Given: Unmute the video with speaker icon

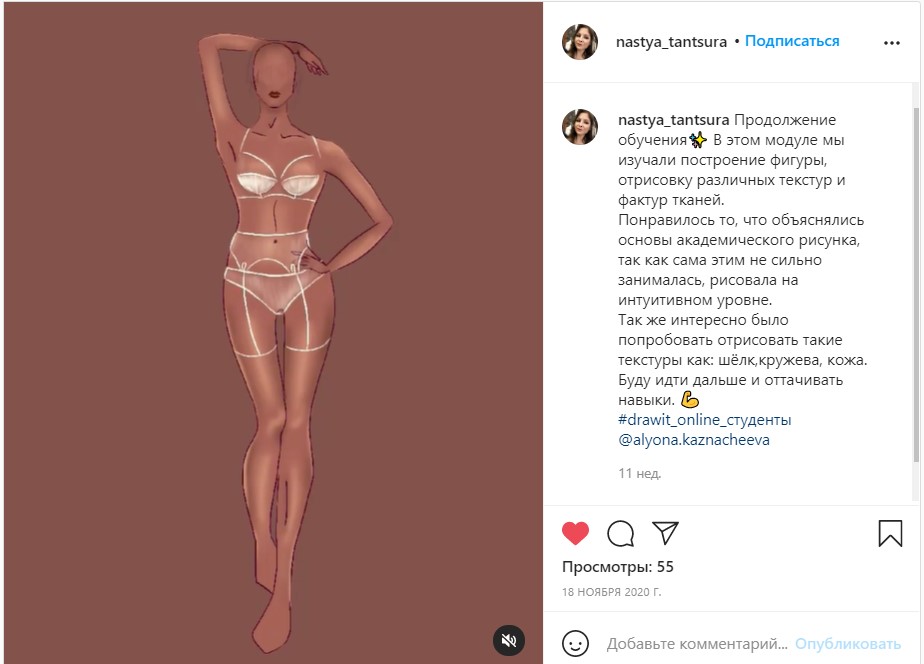Looking at the screenshot, I should [509, 640].
